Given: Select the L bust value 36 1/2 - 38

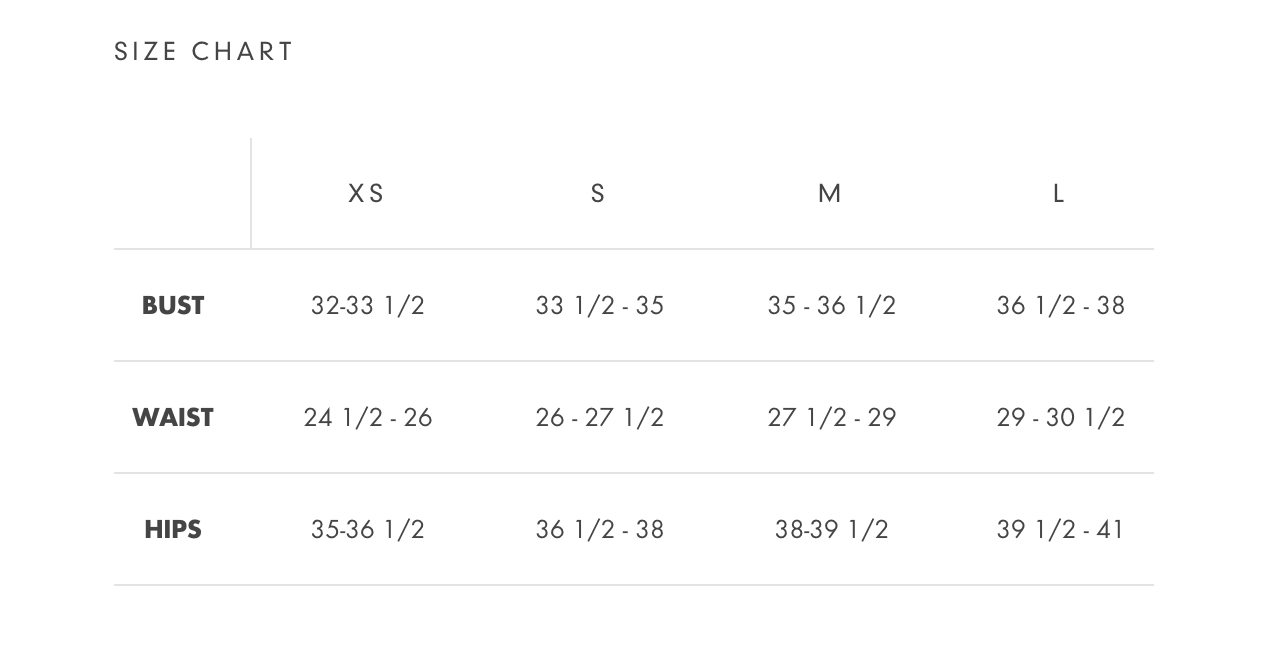Looking at the screenshot, I should (x=1061, y=305).
